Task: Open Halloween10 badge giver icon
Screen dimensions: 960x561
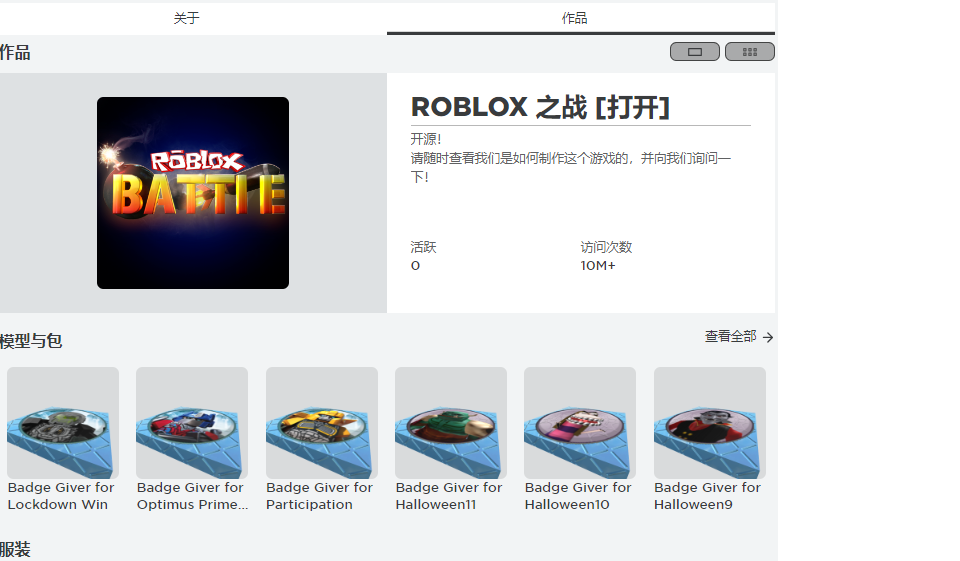Action: pos(580,423)
